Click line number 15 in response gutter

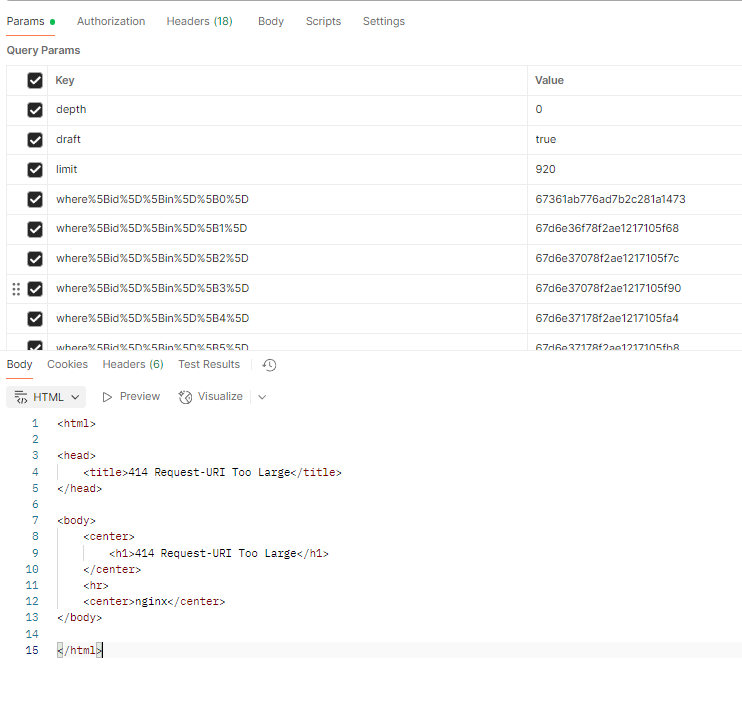(x=32, y=650)
